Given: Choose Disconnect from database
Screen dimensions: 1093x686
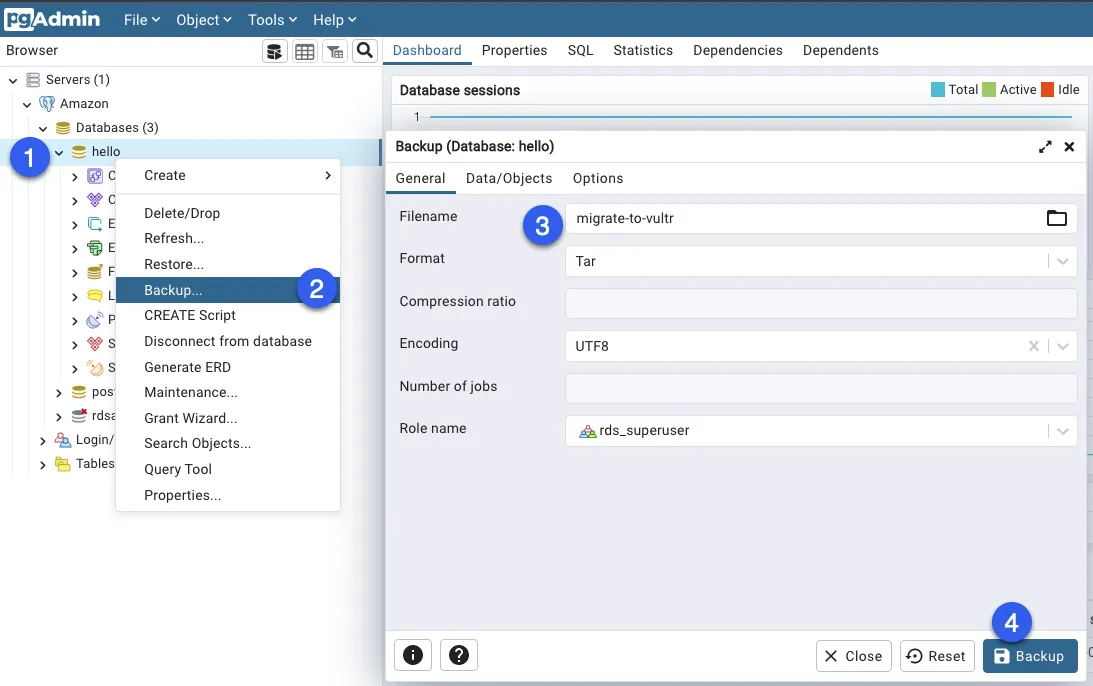Looking at the screenshot, I should pos(228,341).
